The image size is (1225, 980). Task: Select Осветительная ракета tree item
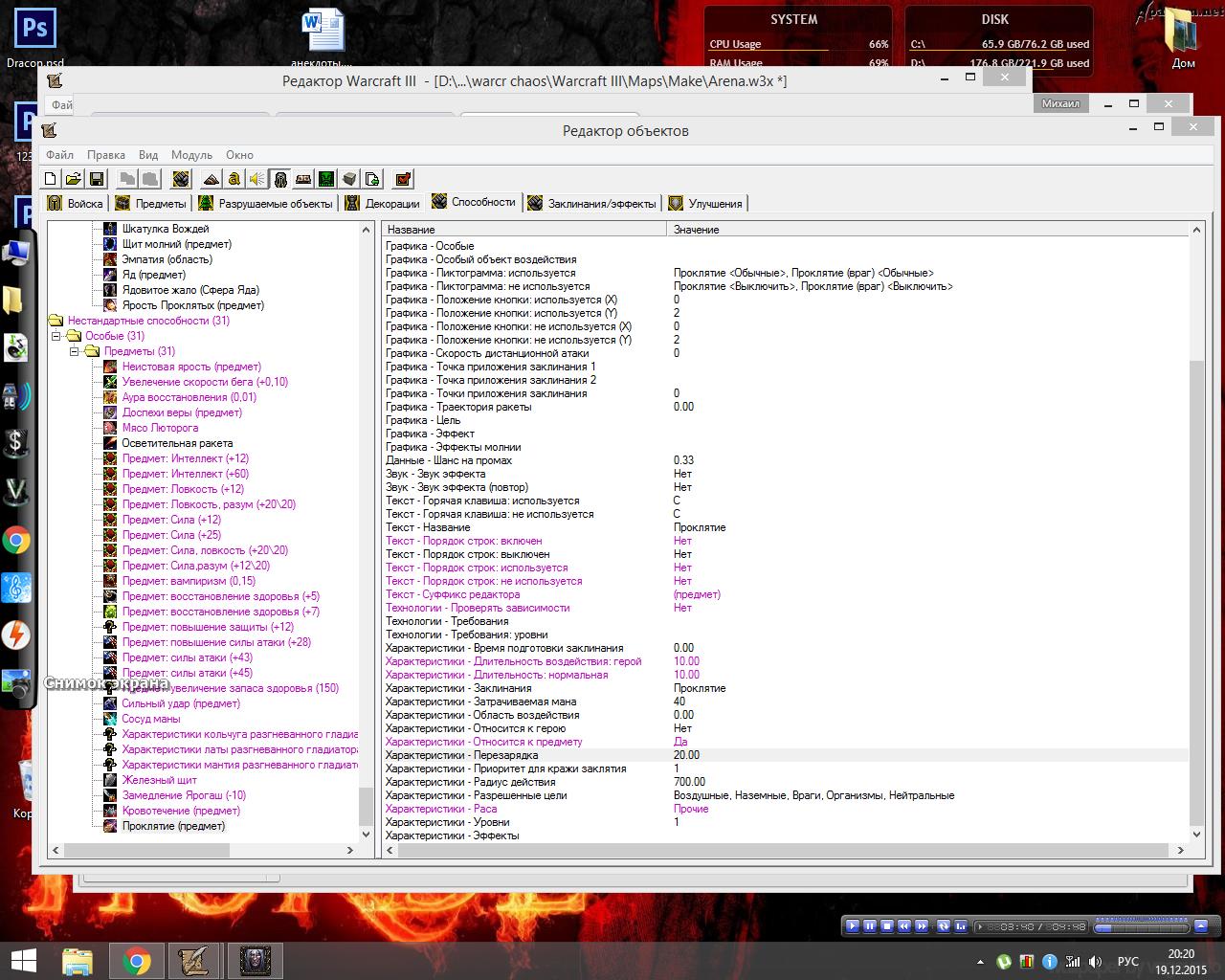[x=177, y=443]
